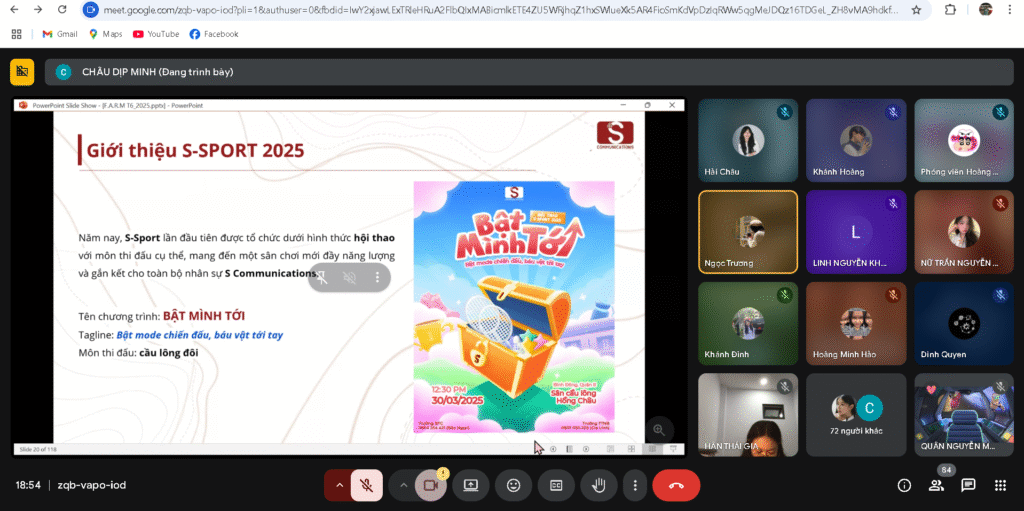Open the YouTube bookmark

(x=156, y=34)
